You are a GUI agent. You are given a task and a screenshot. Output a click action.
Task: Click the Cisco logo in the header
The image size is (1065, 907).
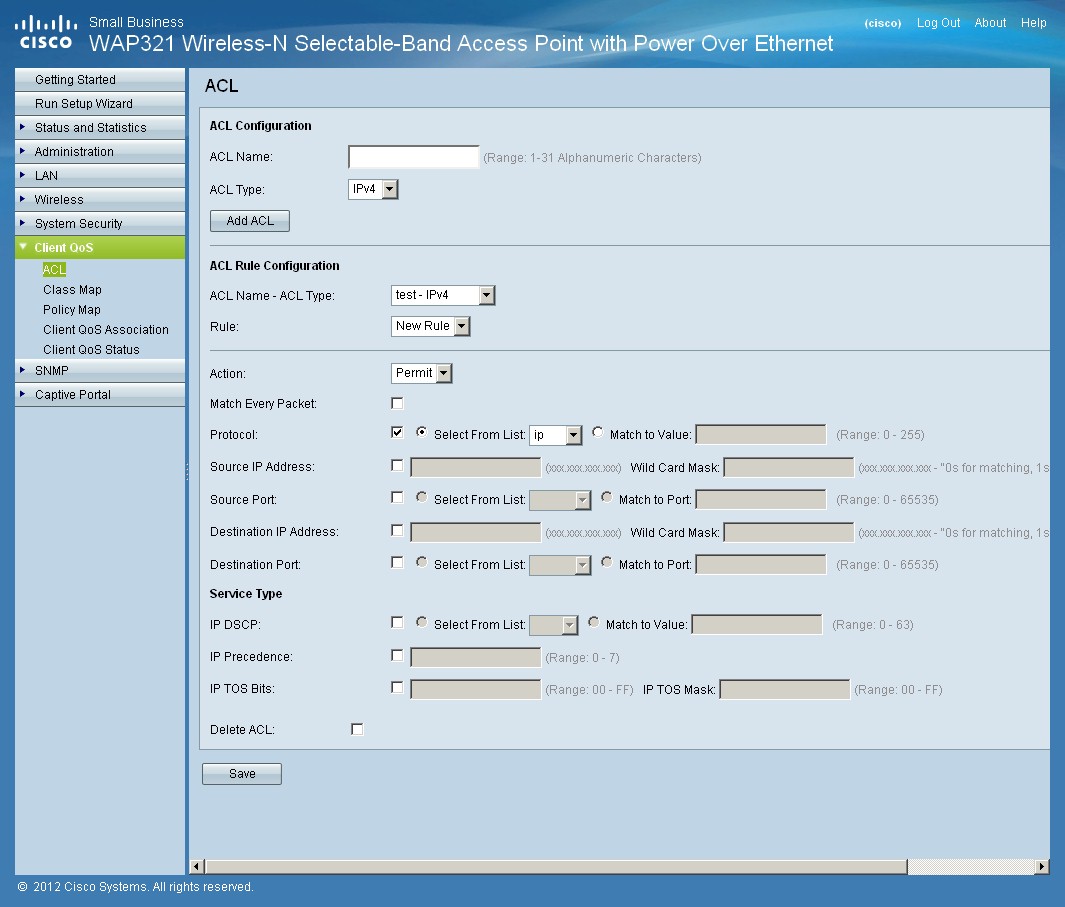point(46,33)
